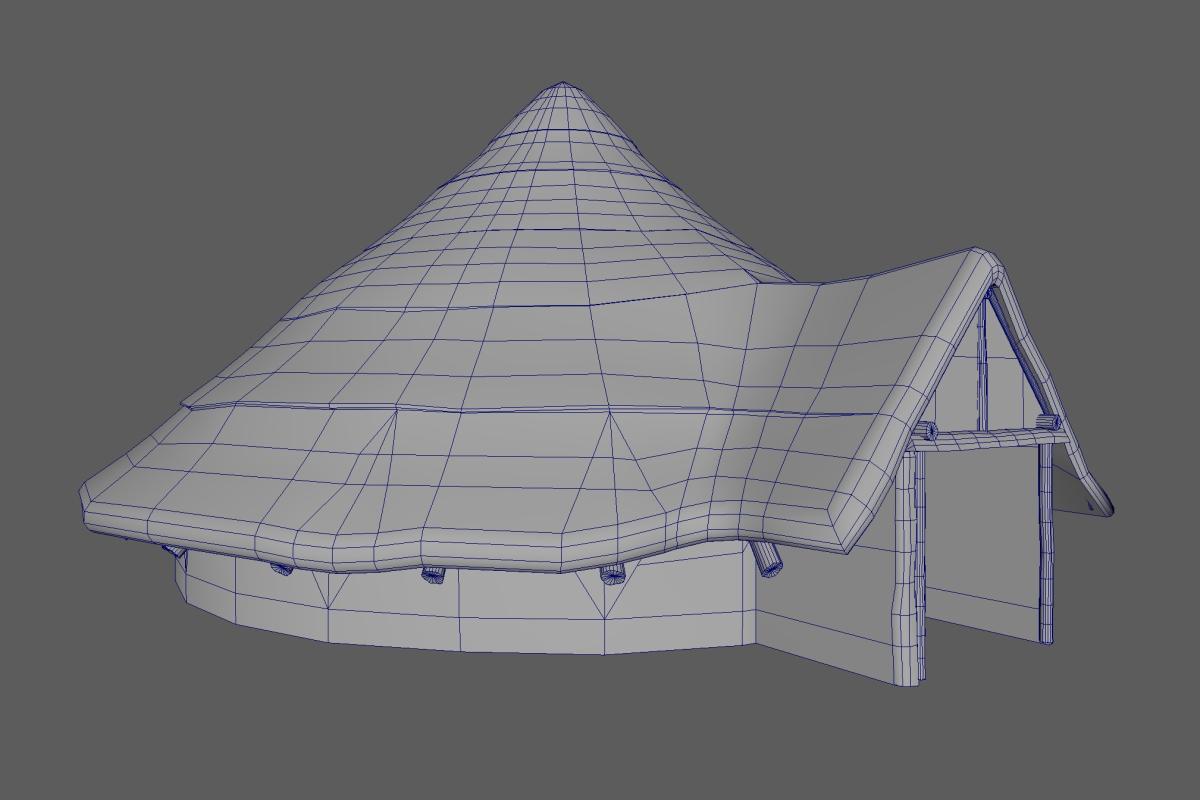Select the overlapping thatch layer edge on main roof
Viewport: 1200px width, 800px height.
click(x=400, y=407)
